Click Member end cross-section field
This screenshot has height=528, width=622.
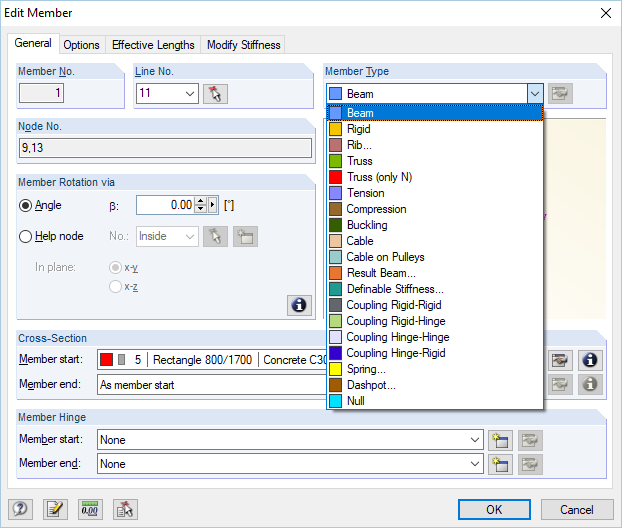tap(212, 384)
